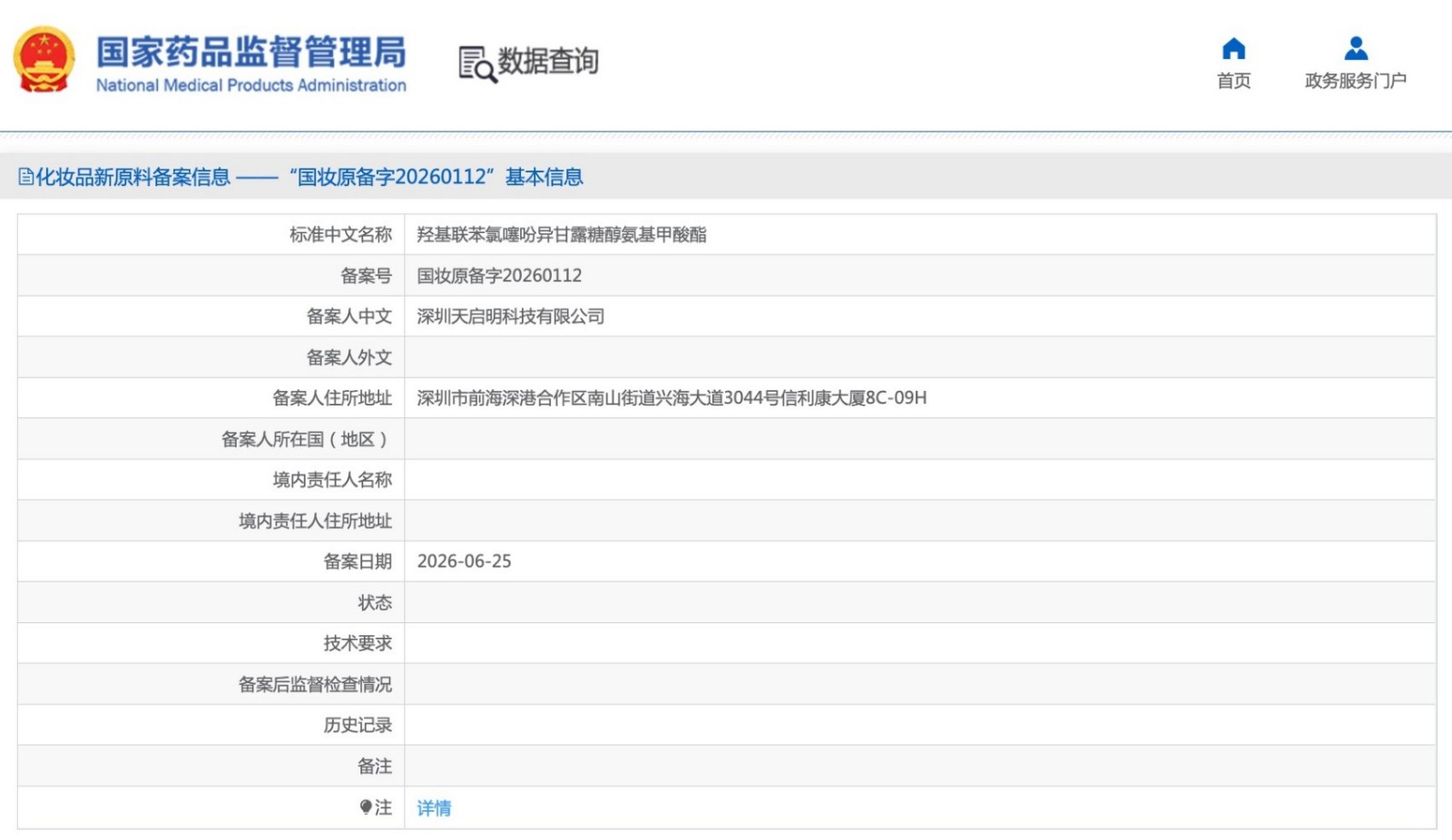The height and width of the screenshot is (840, 1452).
Task: Click the 标准中文名称 label
Action: tap(340, 235)
